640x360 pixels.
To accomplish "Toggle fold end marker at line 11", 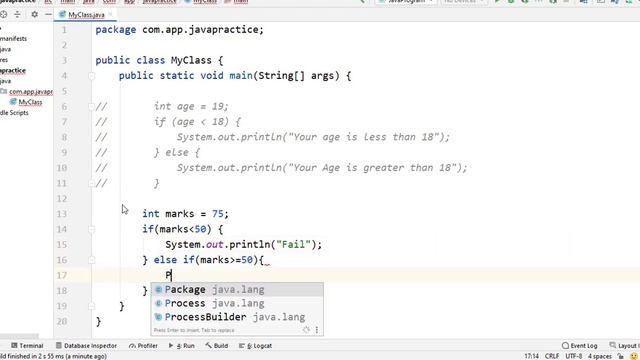I will point(91,183).
